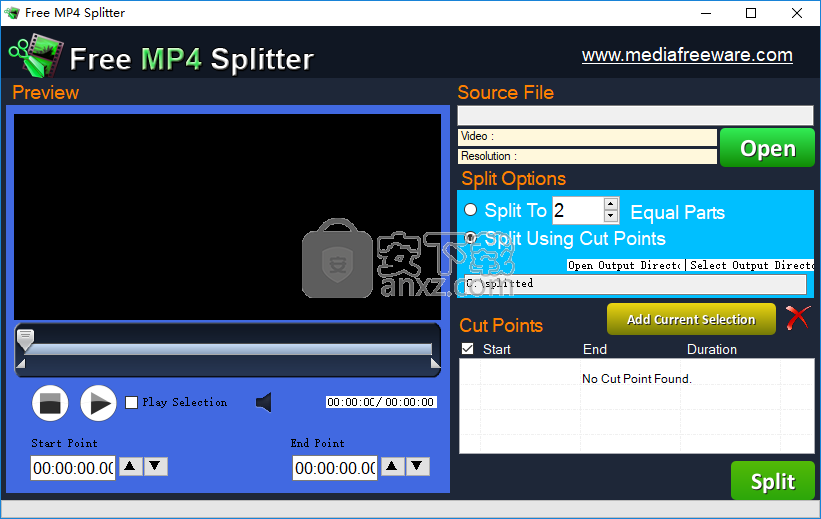Increment the equal parts count spinner
The height and width of the screenshot is (519, 821).
pos(611,204)
